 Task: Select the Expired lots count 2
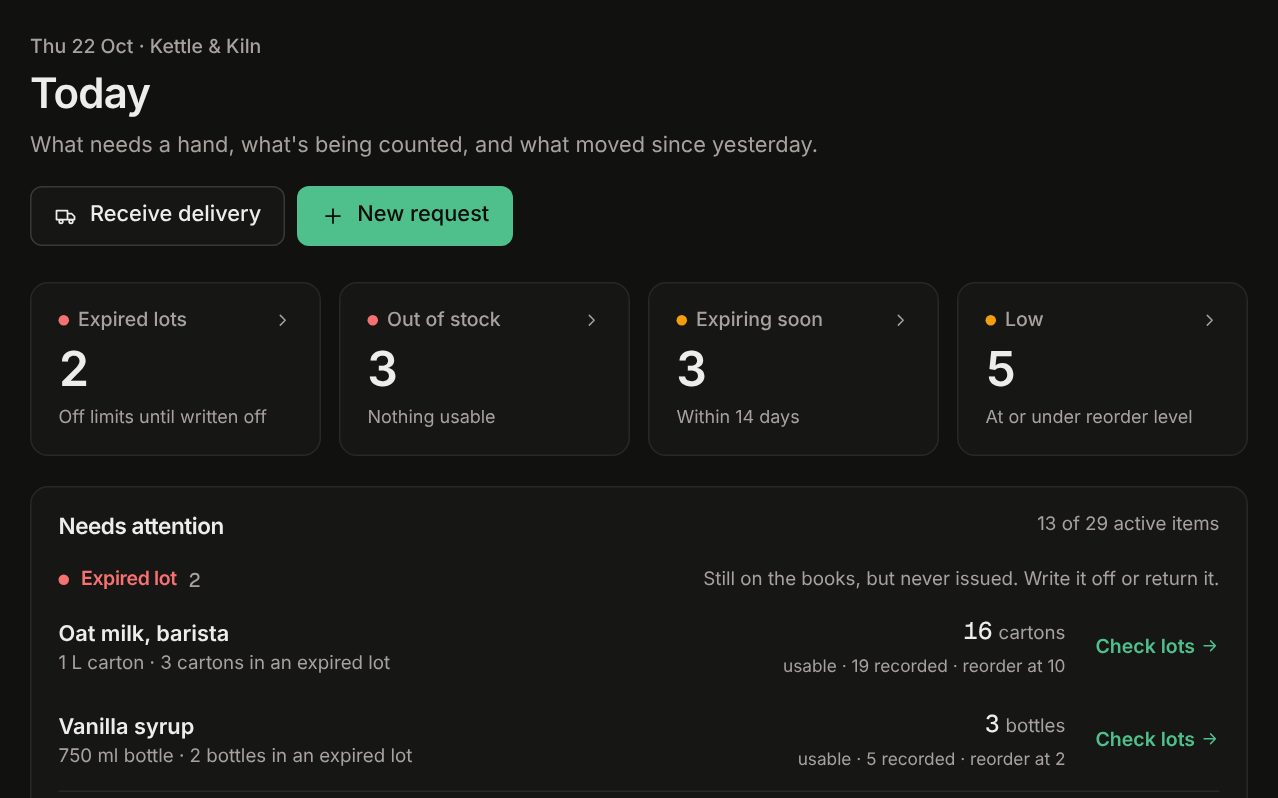tap(74, 370)
